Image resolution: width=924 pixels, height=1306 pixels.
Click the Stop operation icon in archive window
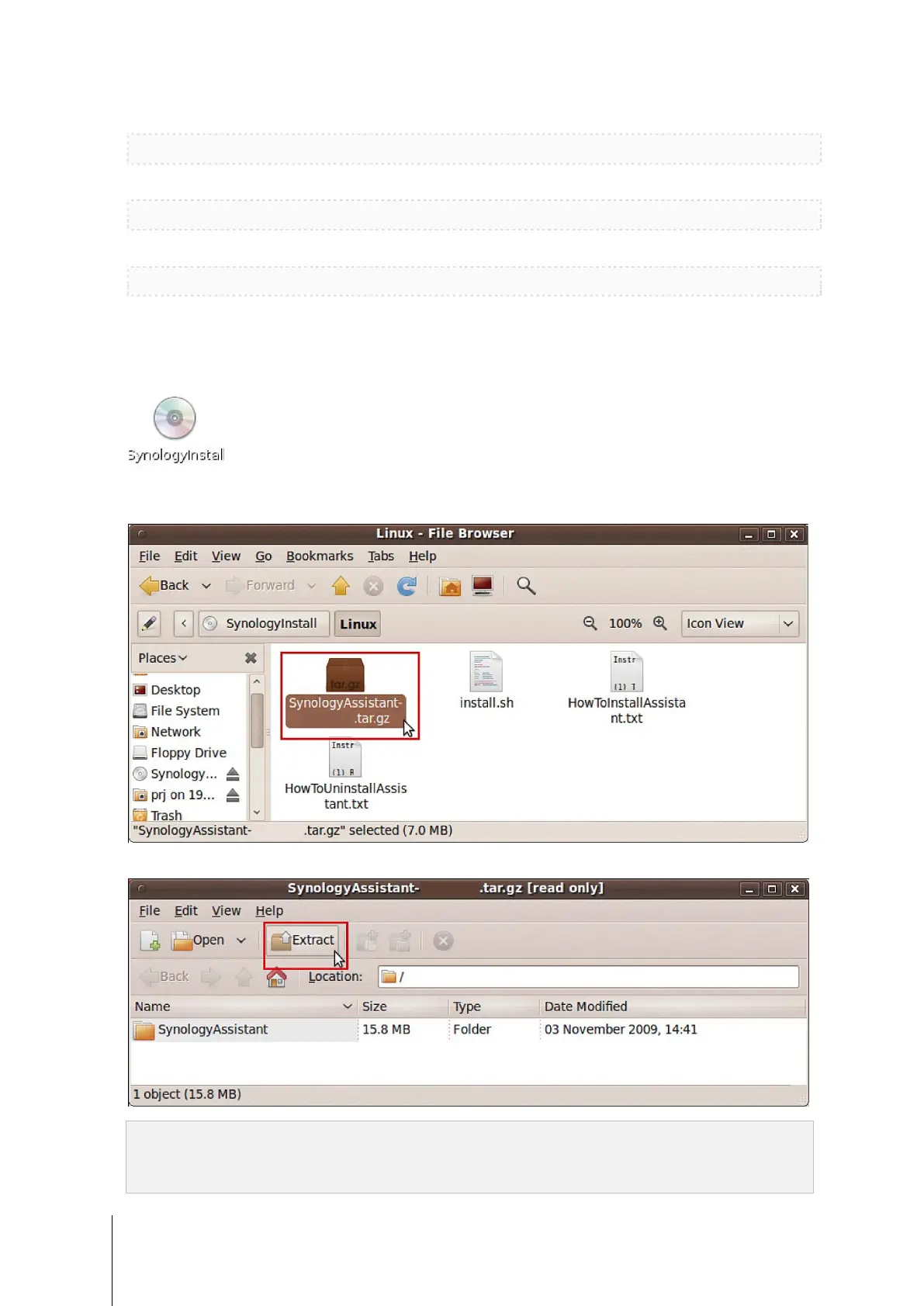click(x=443, y=941)
